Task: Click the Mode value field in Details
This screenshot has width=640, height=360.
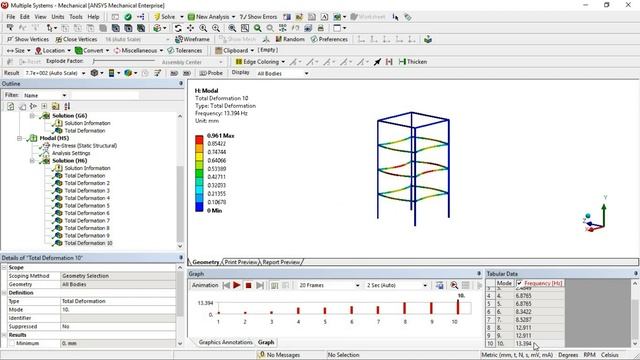Action: (118, 310)
